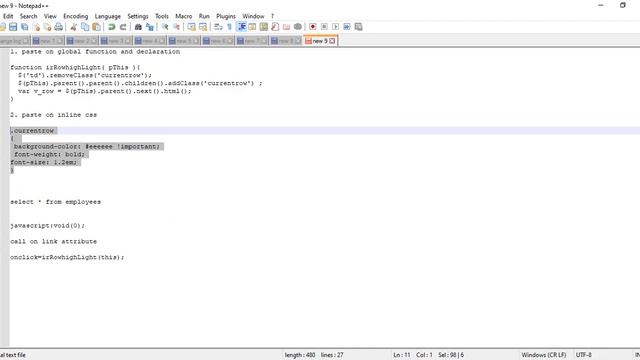Toggle the Function List icon
640x360 pixels.
pyautogui.click(x=275, y=27)
